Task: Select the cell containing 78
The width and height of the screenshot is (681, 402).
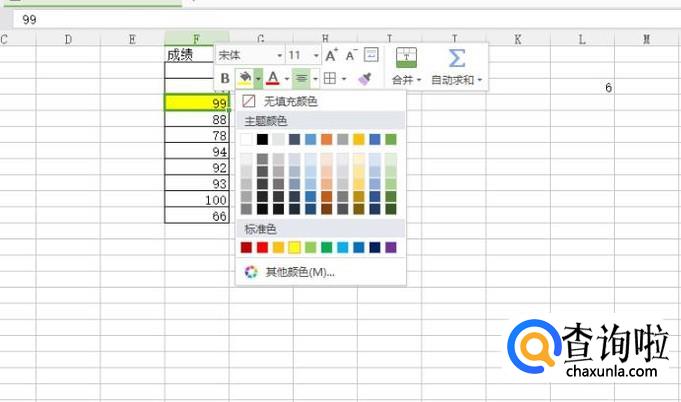Action: [197, 135]
